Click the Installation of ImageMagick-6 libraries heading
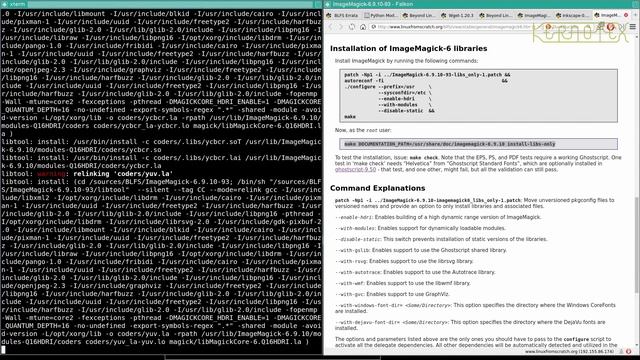The width and height of the screenshot is (640, 360). pyautogui.click(x=408, y=49)
